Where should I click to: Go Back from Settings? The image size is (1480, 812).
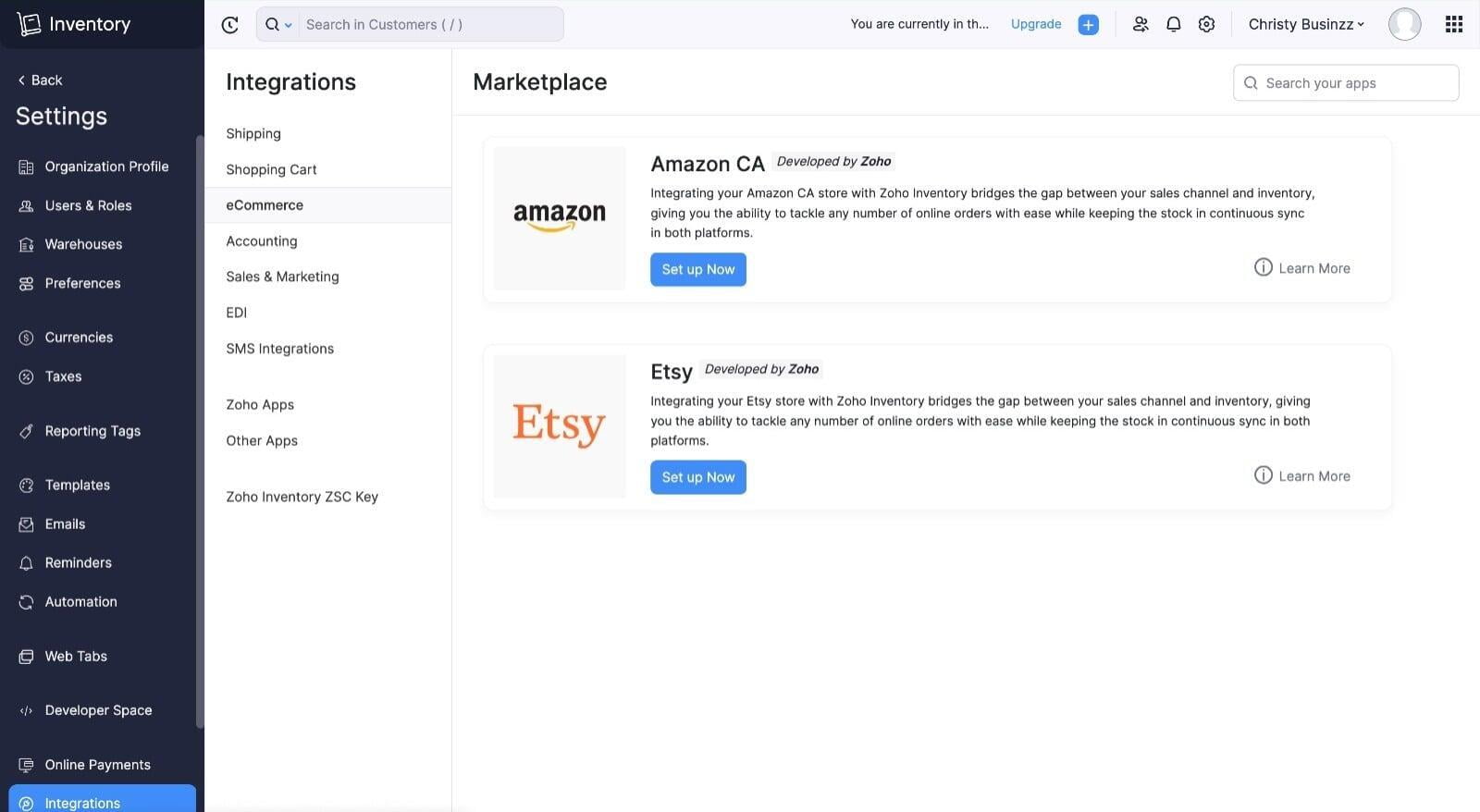40,80
